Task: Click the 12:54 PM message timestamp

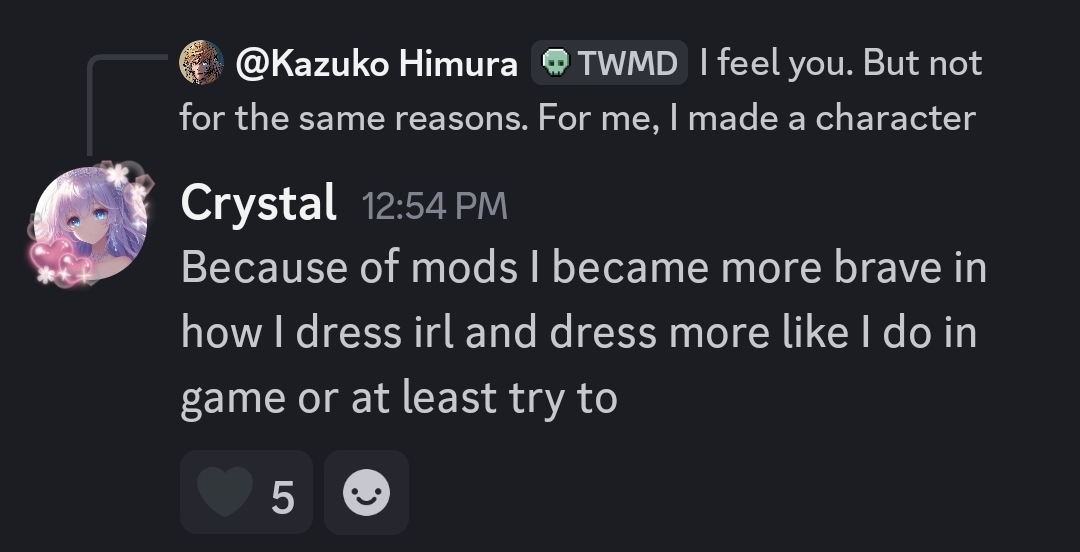Action: (434, 207)
